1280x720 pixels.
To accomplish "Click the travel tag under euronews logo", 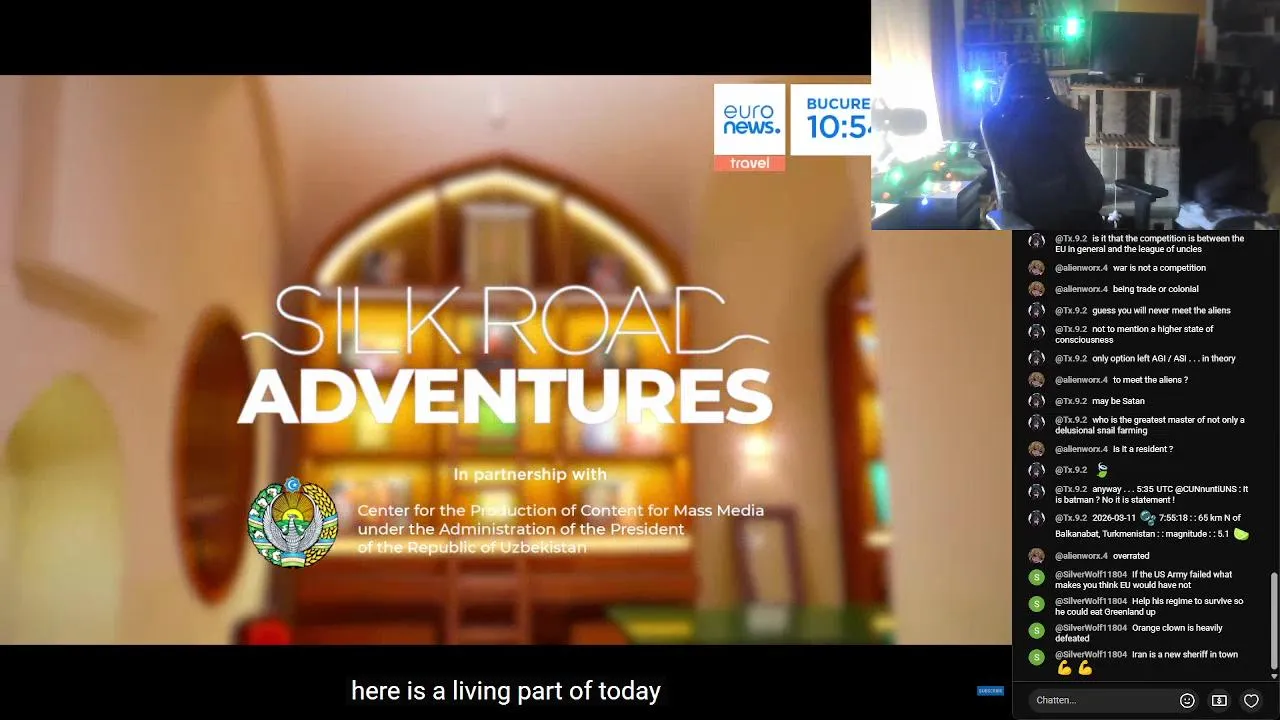I will pyautogui.click(x=750, y=163).
